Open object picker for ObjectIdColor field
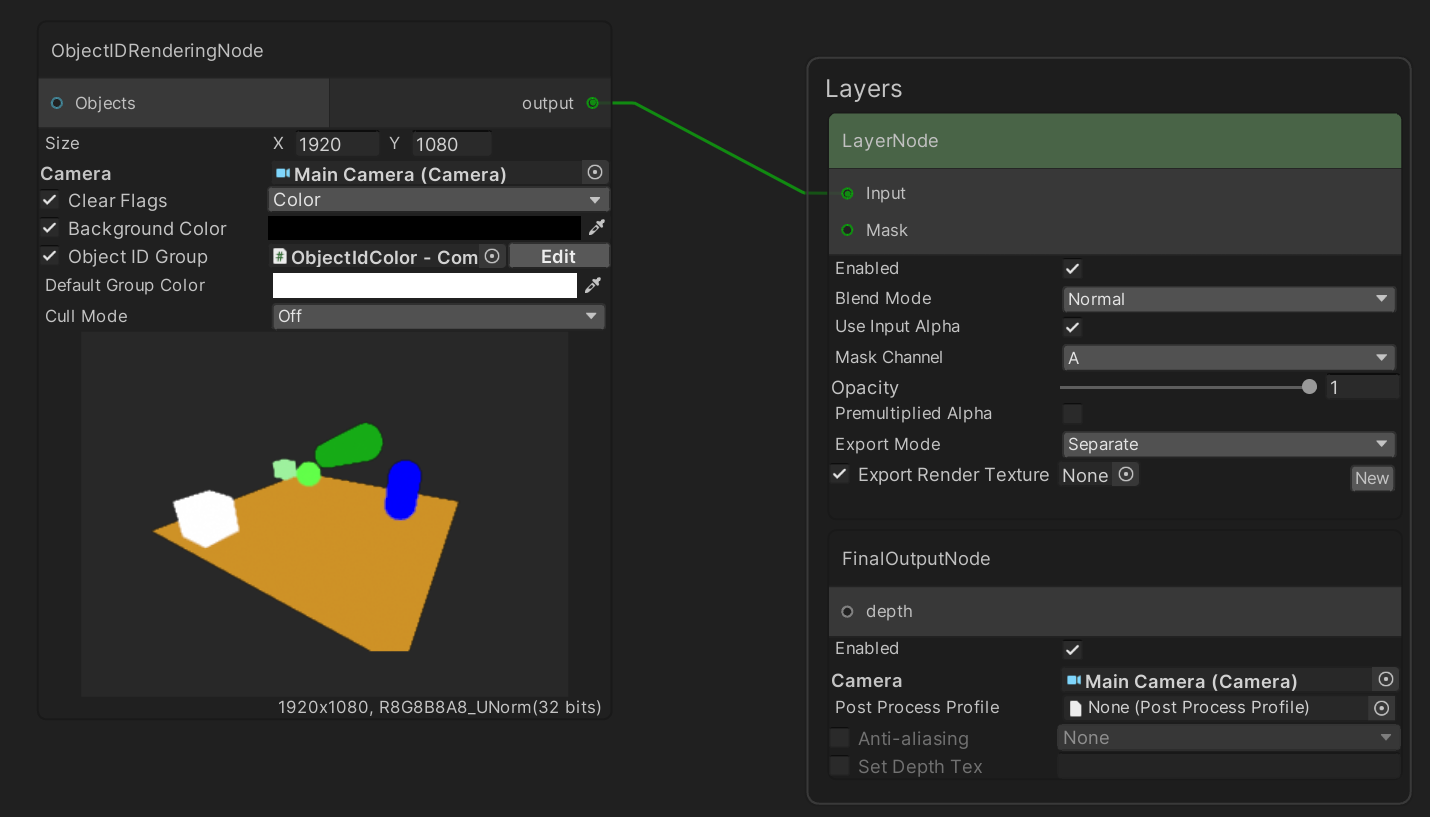 [x=492, y=257]
